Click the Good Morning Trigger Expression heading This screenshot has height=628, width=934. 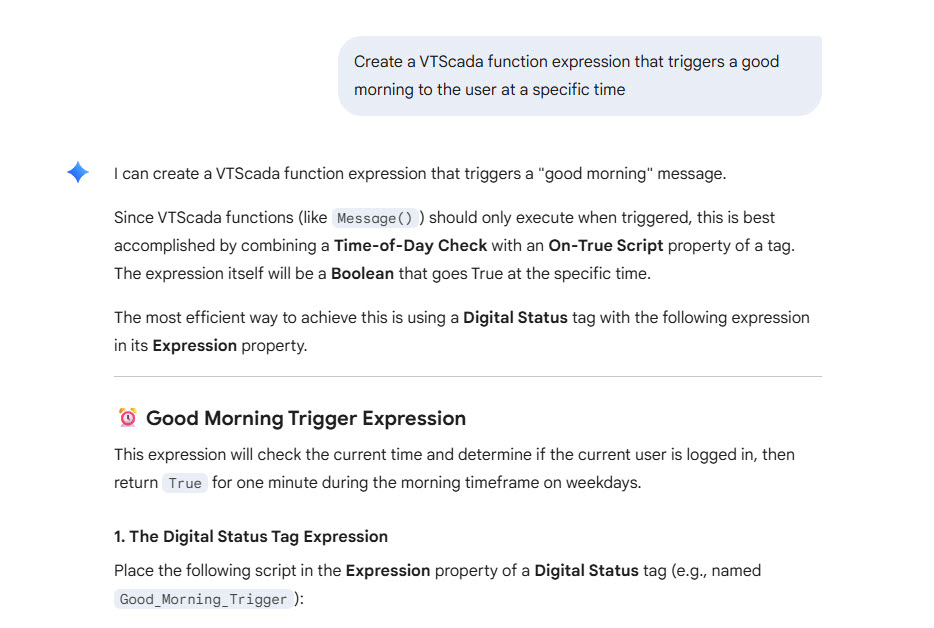[x=305, y=418]
